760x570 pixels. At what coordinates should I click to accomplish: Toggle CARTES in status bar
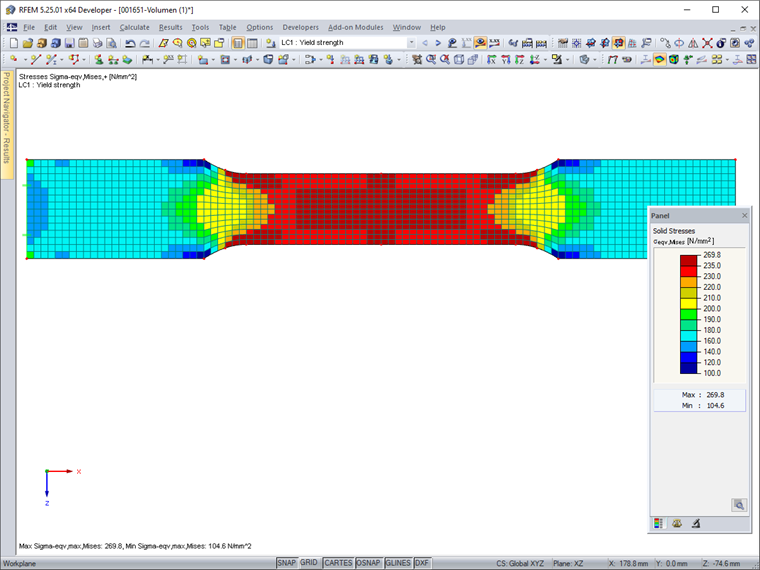pyautogui.click(x=338, y=563)
